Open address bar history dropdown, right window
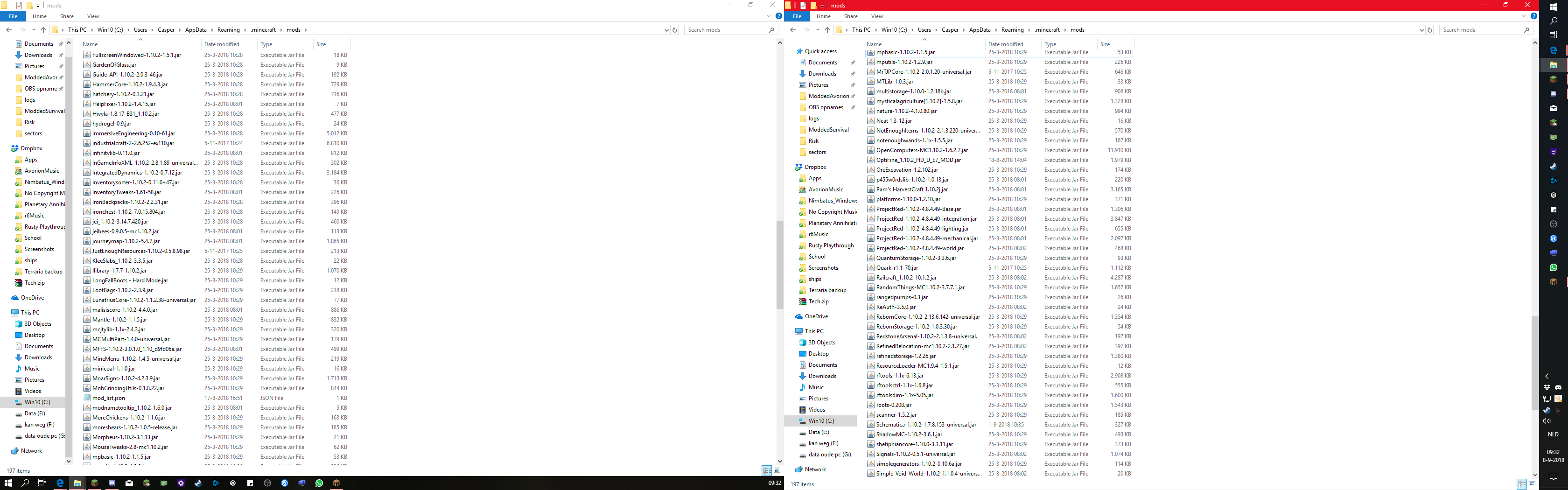 [x=1422, y=30]
